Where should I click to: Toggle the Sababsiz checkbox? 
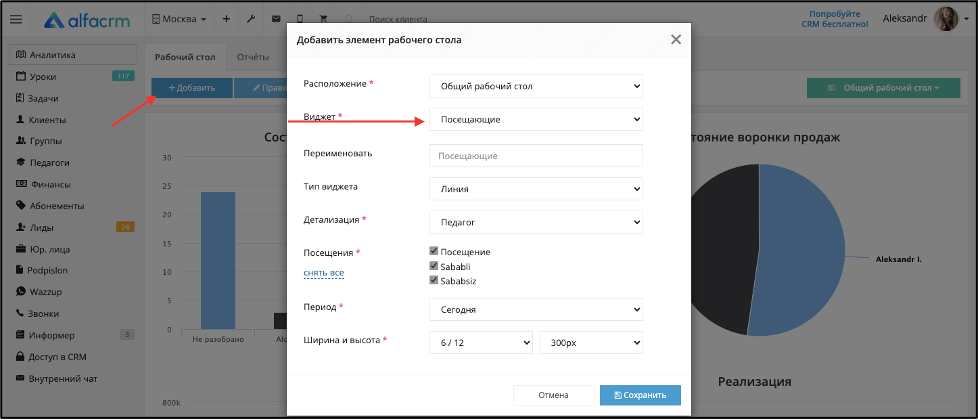point(434,281)
